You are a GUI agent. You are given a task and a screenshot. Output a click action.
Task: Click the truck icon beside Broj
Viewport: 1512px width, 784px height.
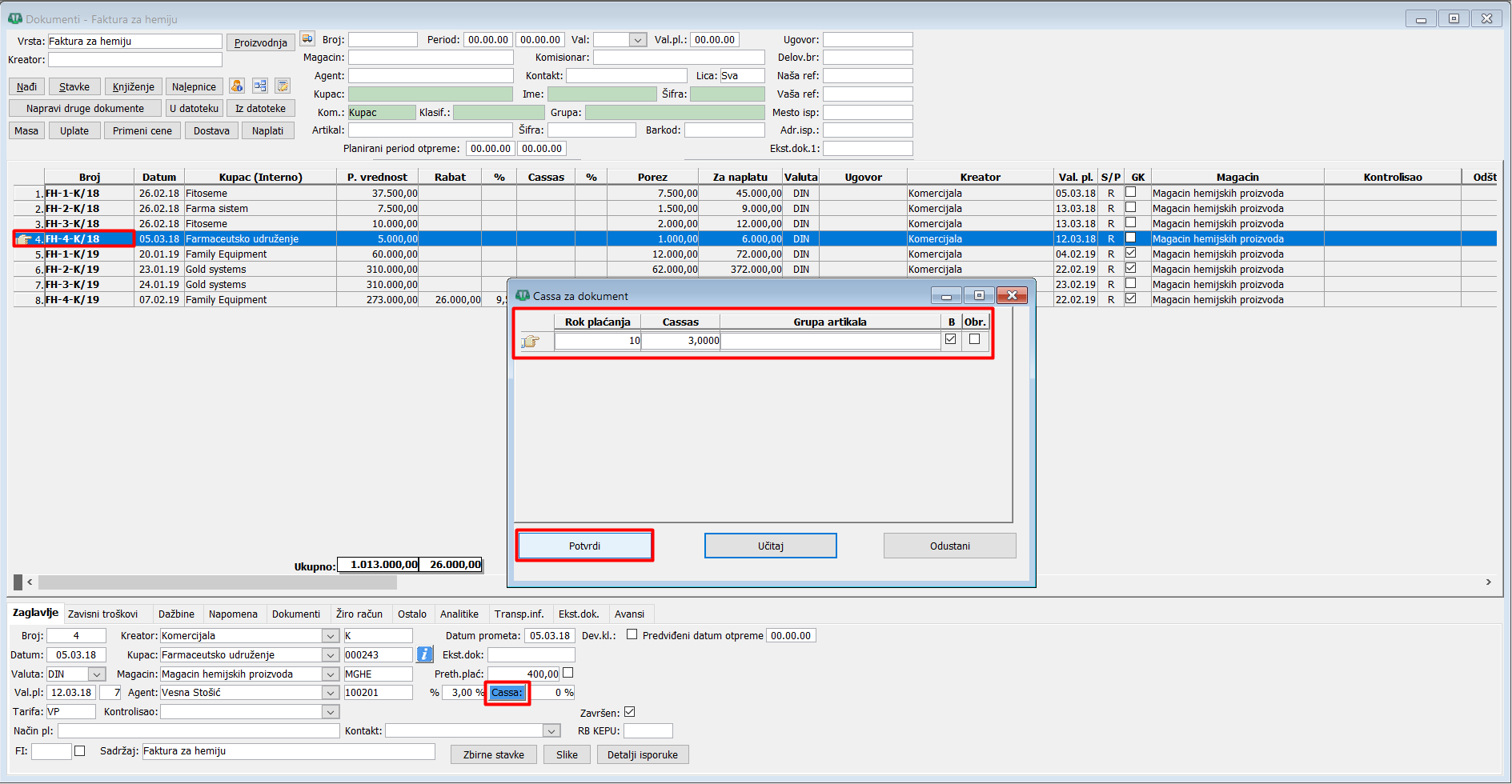click(x=307, y=39)
